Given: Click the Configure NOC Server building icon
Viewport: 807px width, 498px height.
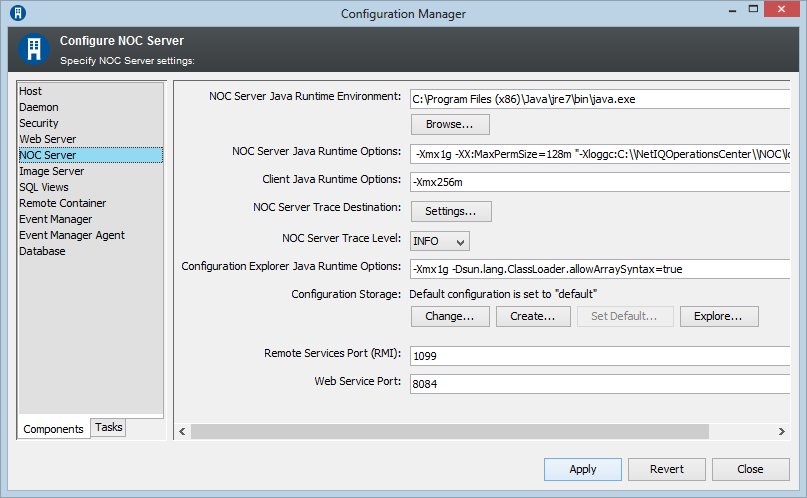Looking at the screenshot, I should pos(34,49).
